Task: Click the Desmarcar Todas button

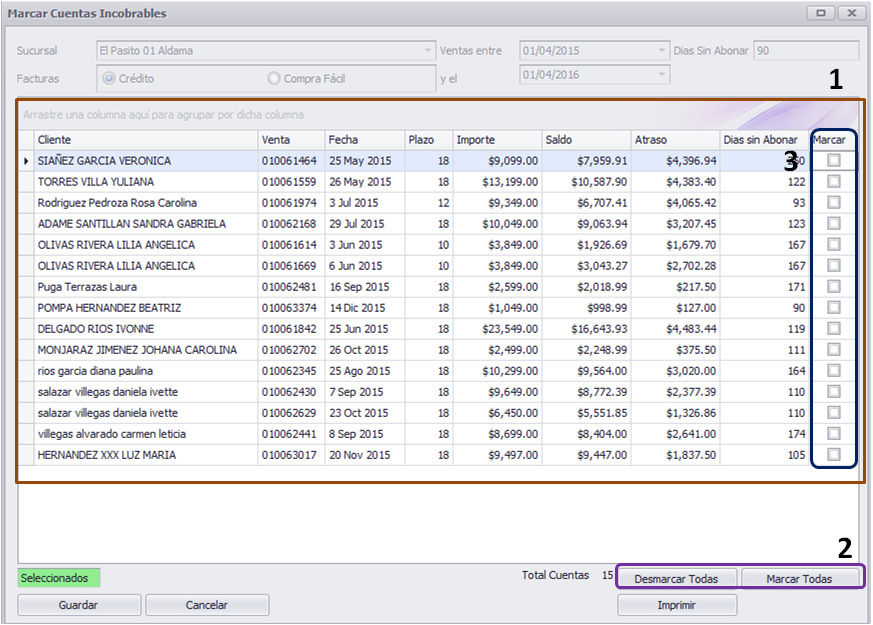Action: click(676, 579)
